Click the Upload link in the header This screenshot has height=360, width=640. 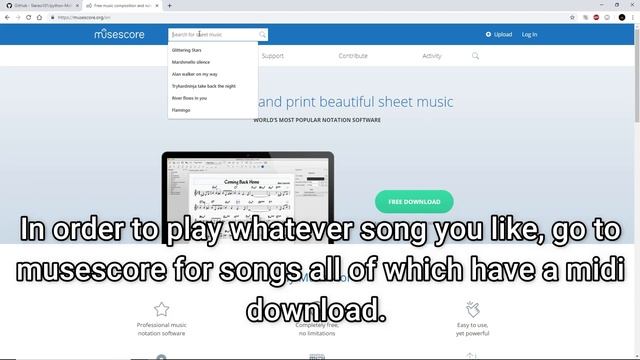pos(499,35)
